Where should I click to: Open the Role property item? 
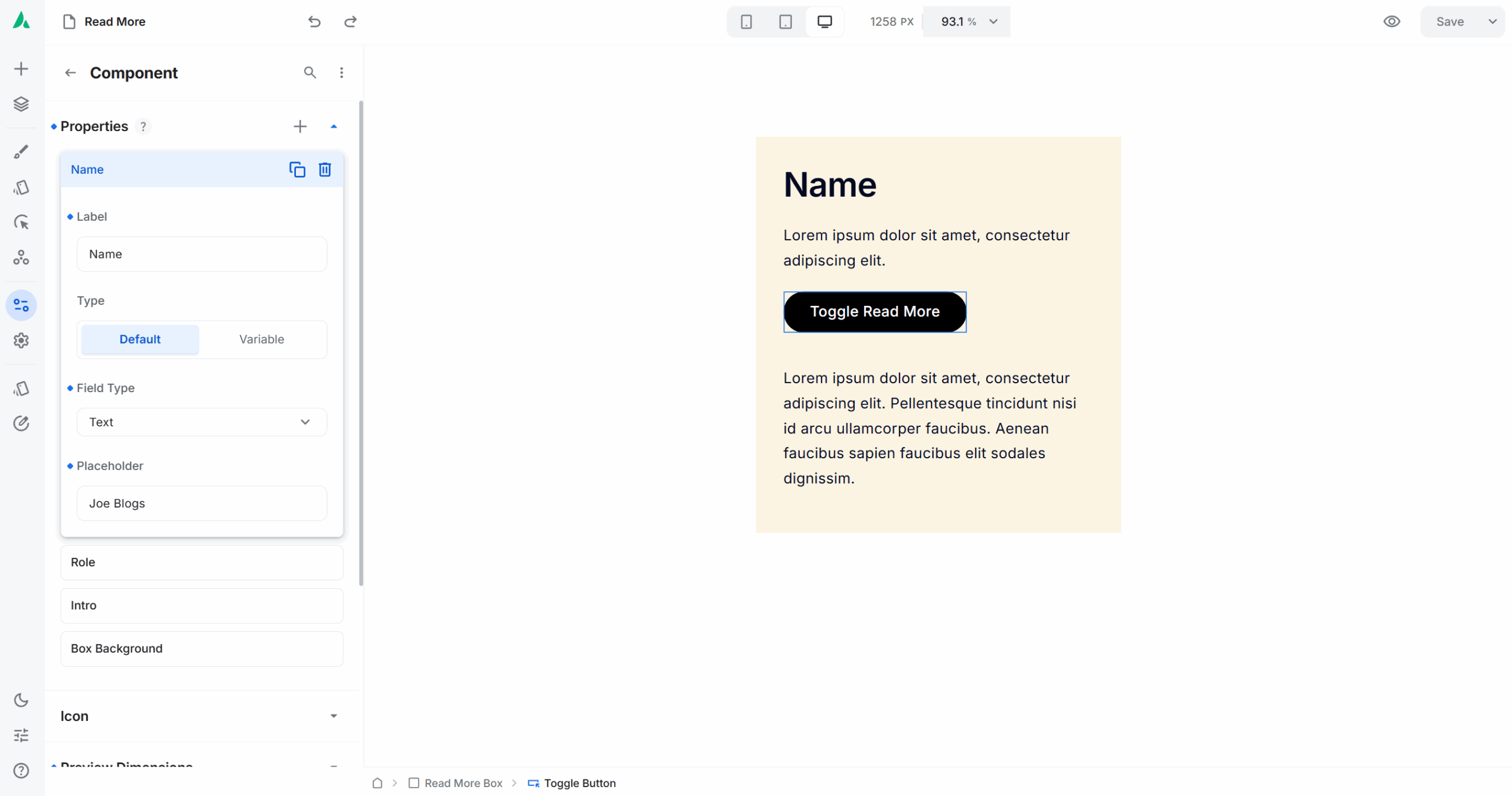[x=201, y=562]
